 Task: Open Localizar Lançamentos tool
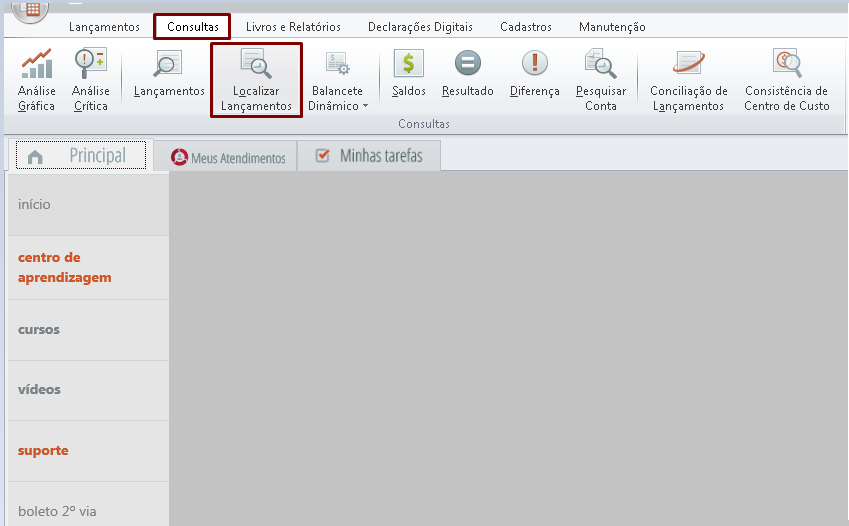[256, 80]
